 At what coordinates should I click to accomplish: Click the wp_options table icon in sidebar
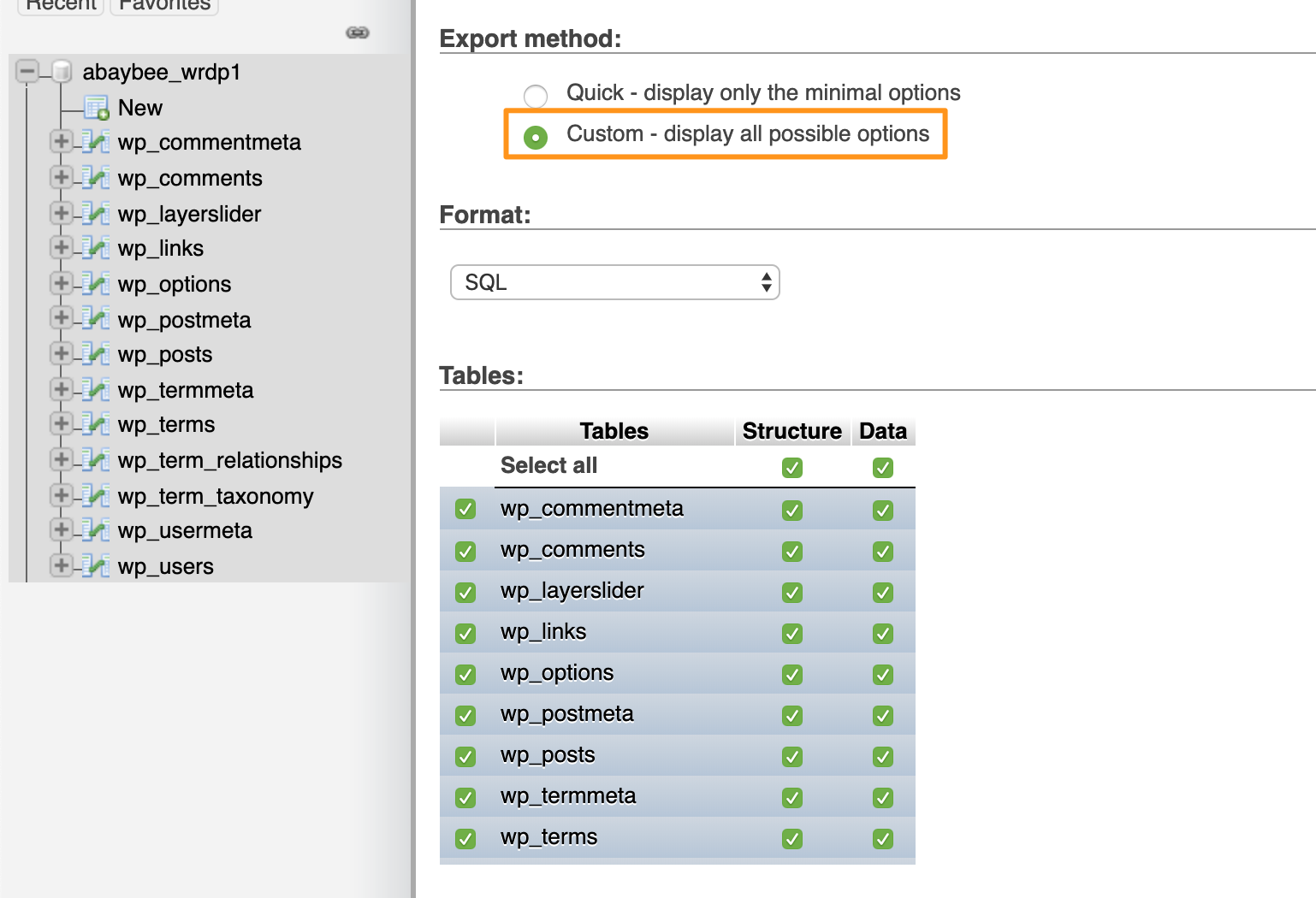click(96, 284)
